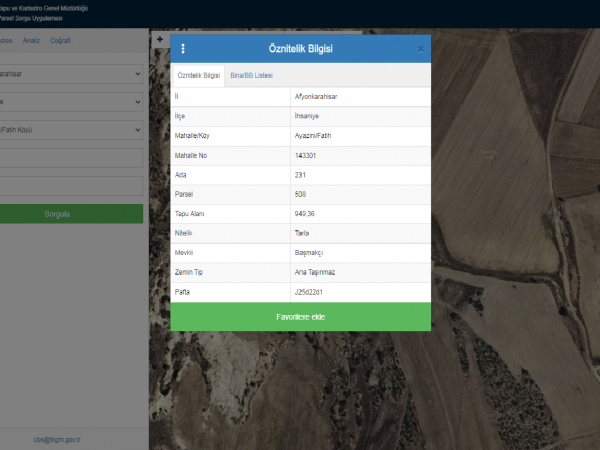
Task: Open the Analiz tab in sidebar
Action: [31, 41]
